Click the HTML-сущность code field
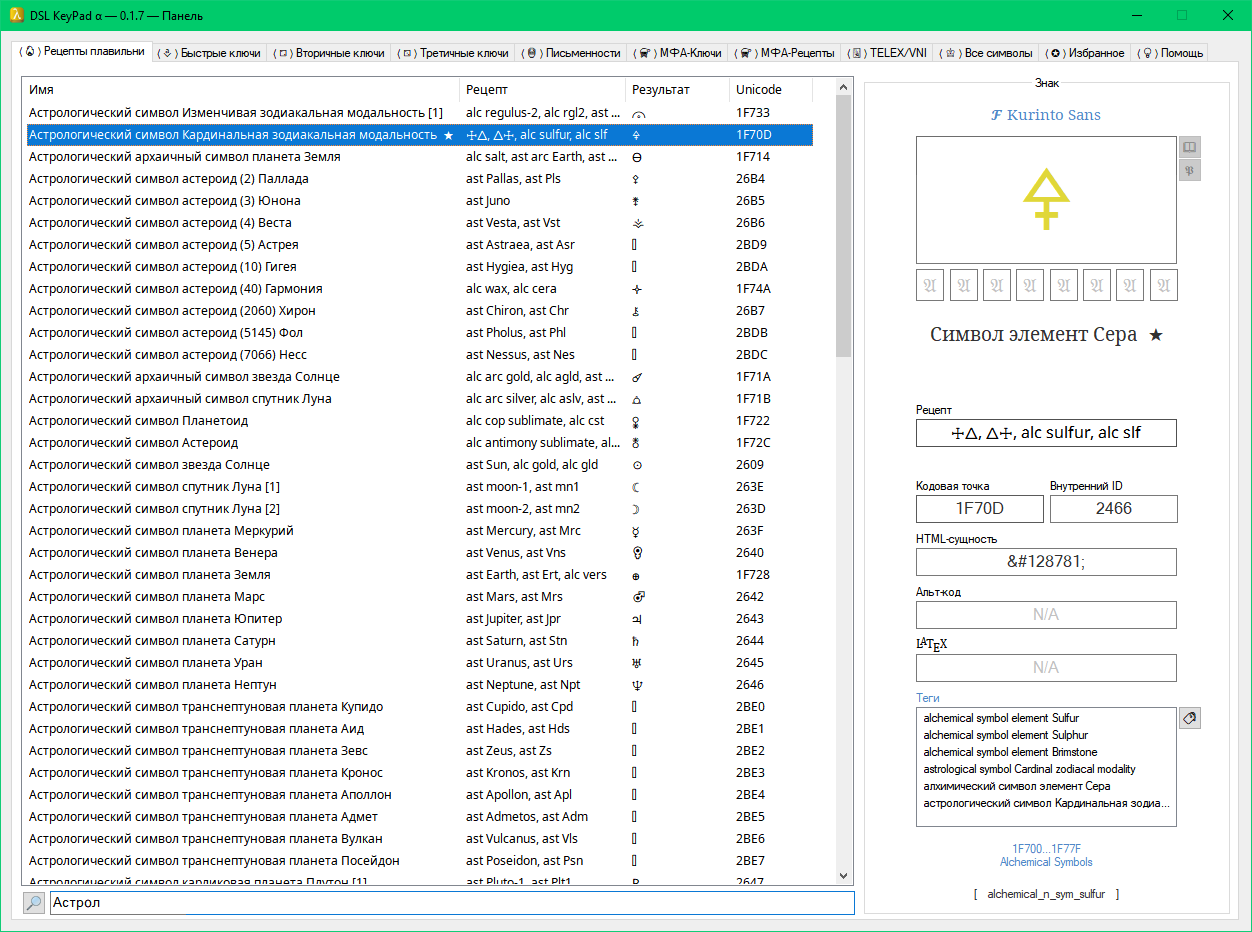 point(1046,562)
